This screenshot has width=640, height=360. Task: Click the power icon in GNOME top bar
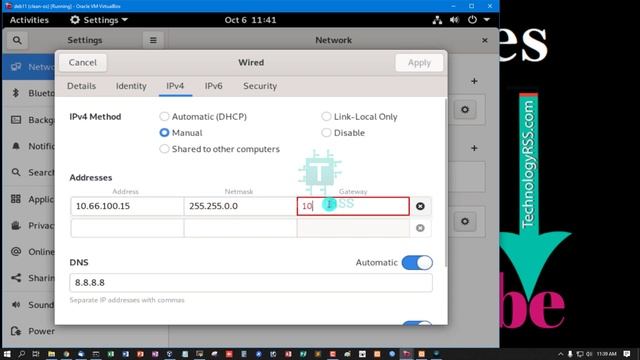(x=472, y=20)
